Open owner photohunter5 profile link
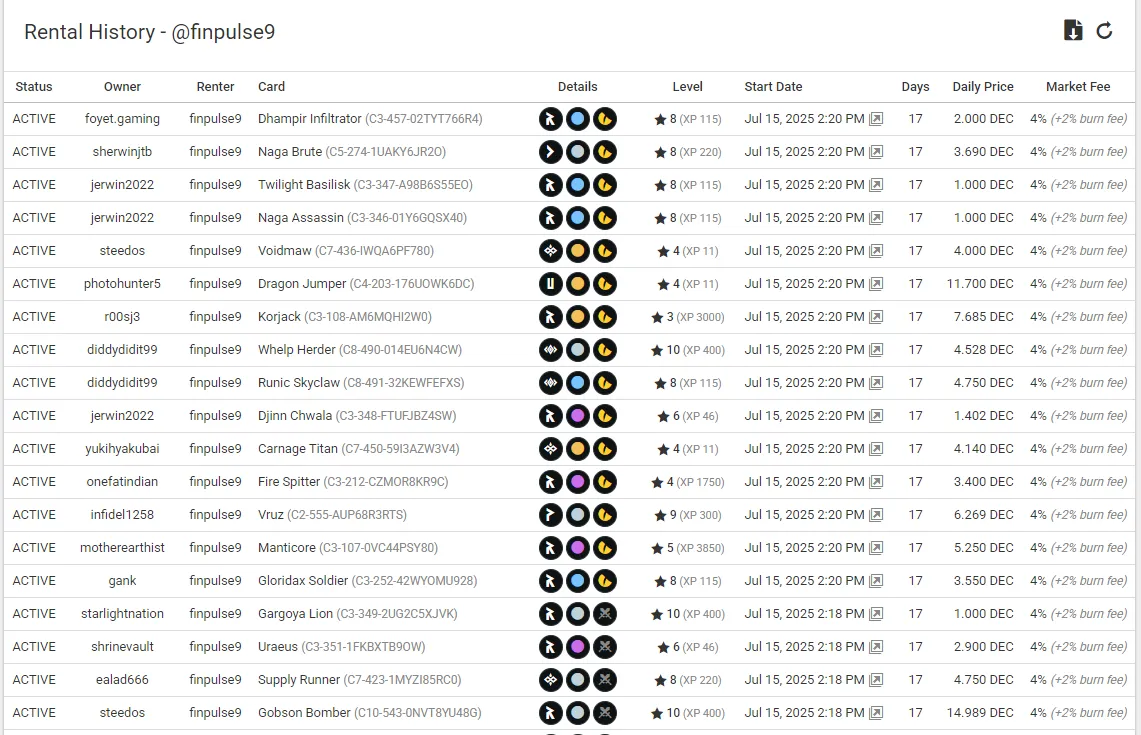The height and width of the screenshot is (735, 1141). click(122, 284)
